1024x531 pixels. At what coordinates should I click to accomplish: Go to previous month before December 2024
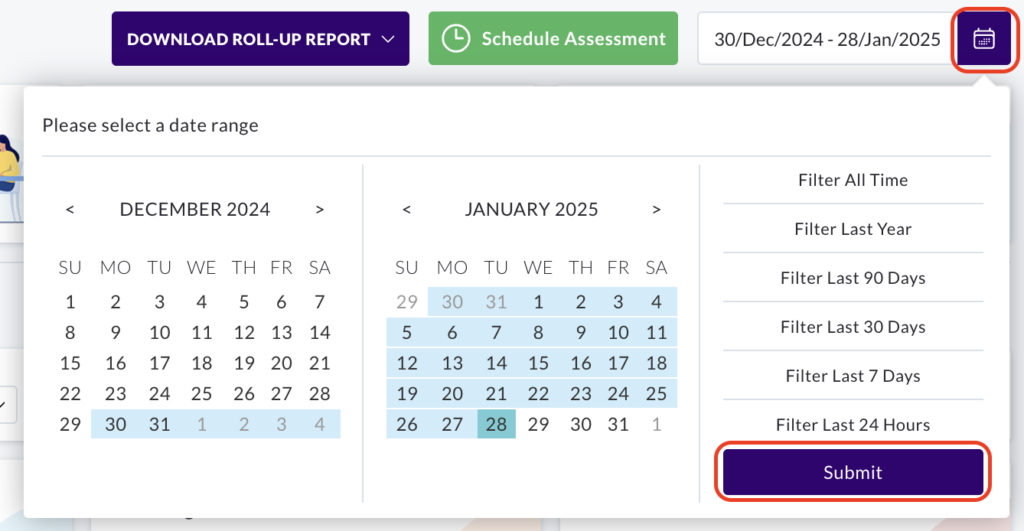[70, 210]
